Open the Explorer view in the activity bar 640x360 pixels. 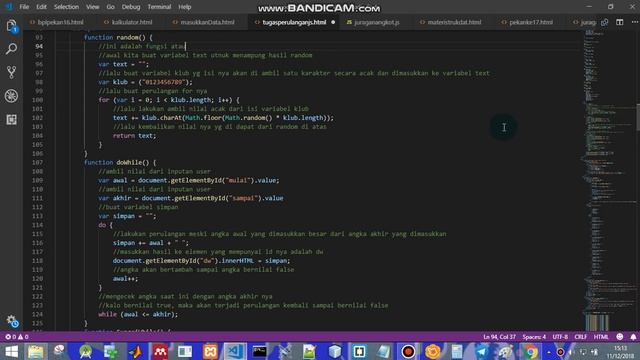pos(11,26)
